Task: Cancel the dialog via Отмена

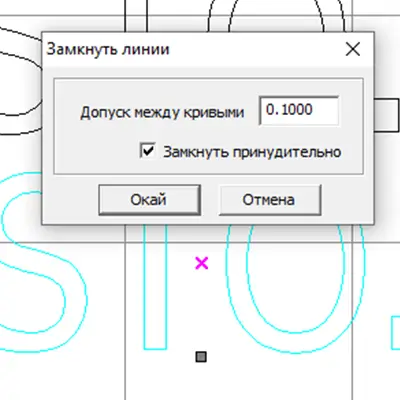Action: pyautogui.click(x=270, y=200)
